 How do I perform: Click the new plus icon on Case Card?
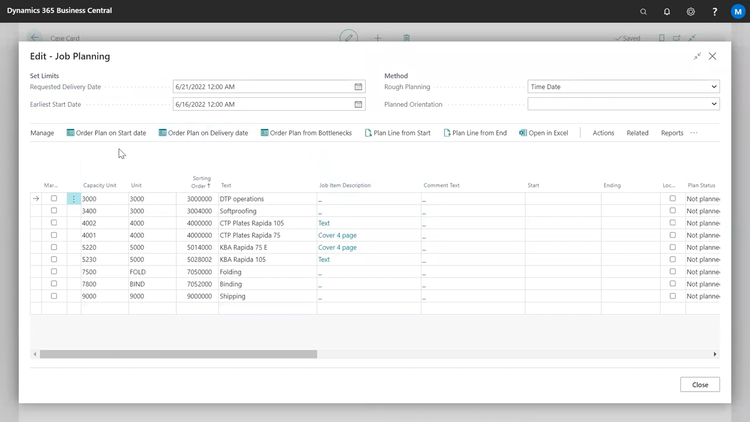pyautogui.click(x=378, y=38)
